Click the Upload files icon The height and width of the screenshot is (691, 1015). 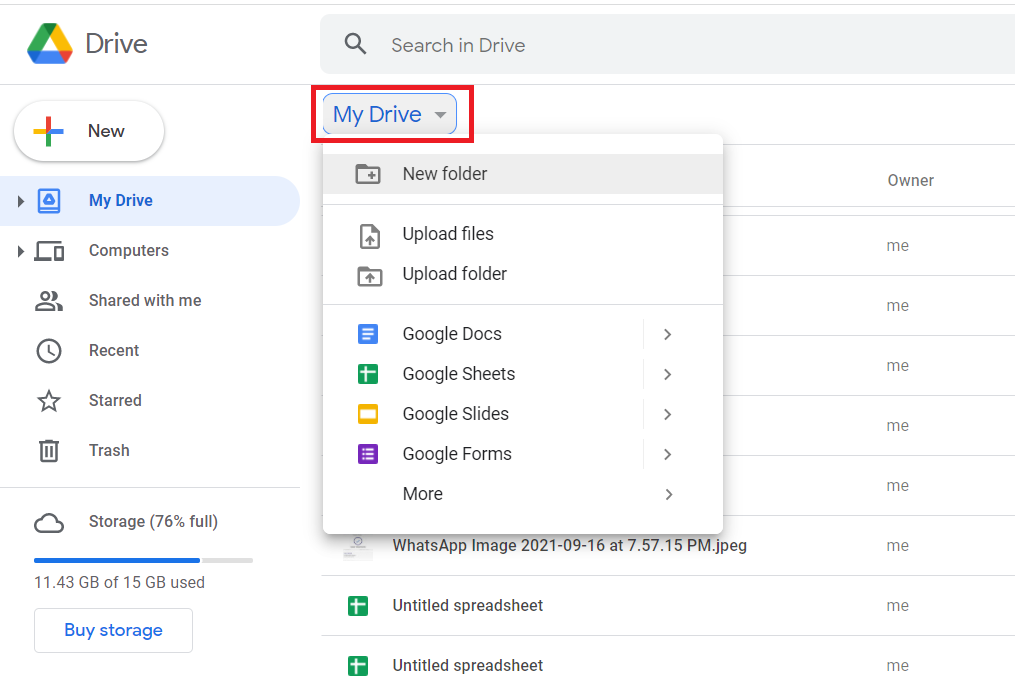tap(370, 236)
